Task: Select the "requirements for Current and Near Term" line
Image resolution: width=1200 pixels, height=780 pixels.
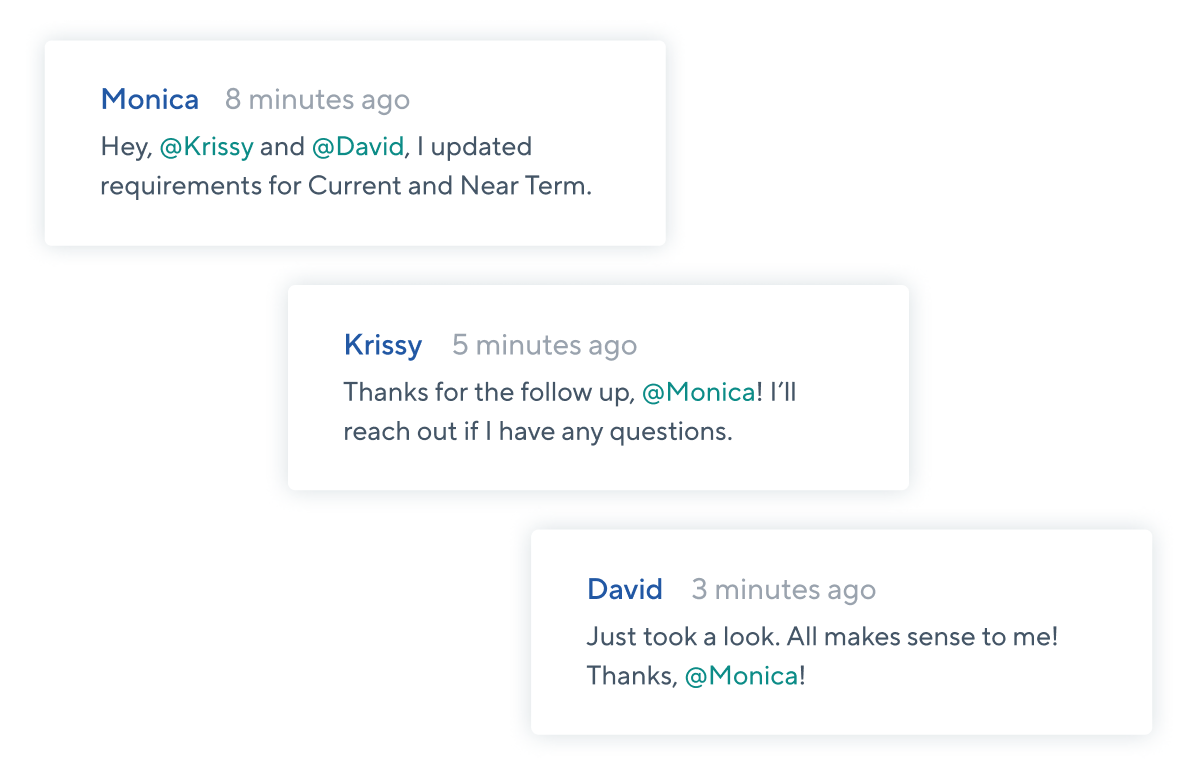Action: 346,186
